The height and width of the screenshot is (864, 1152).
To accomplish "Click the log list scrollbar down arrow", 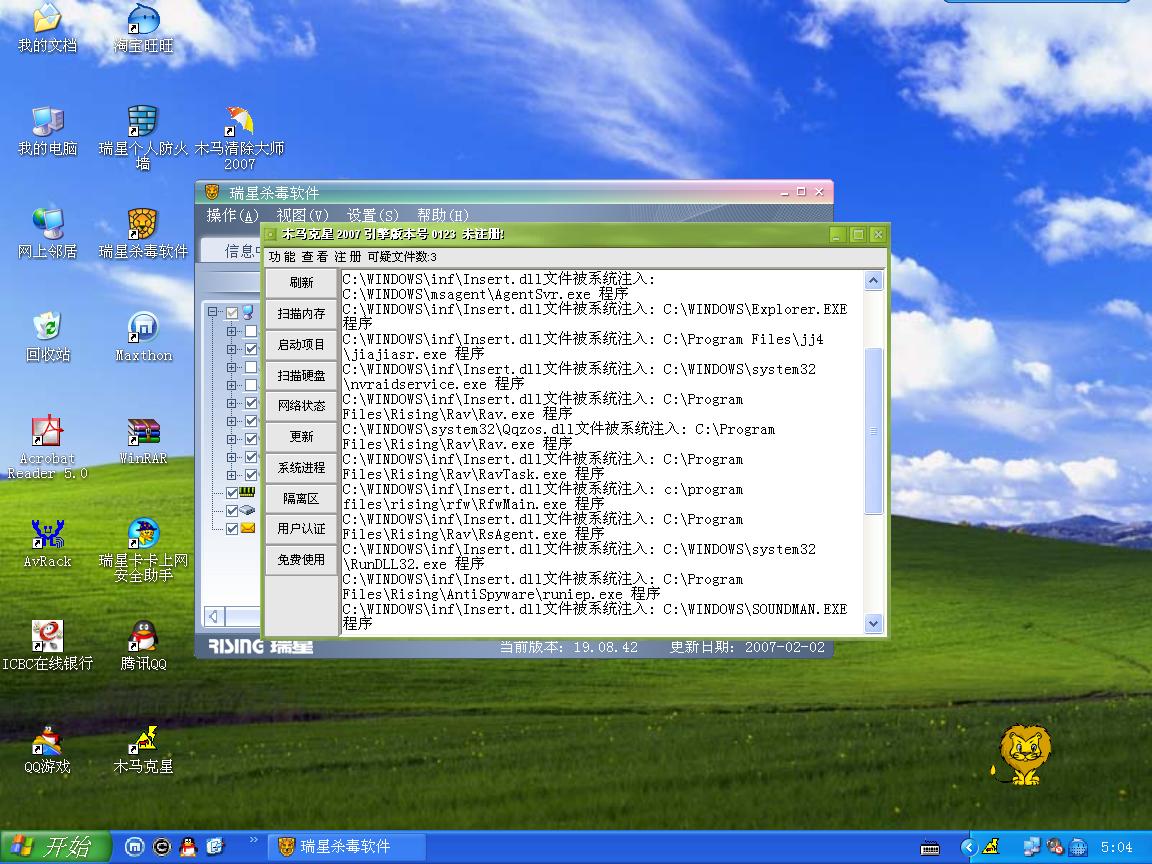I will 873,623.
